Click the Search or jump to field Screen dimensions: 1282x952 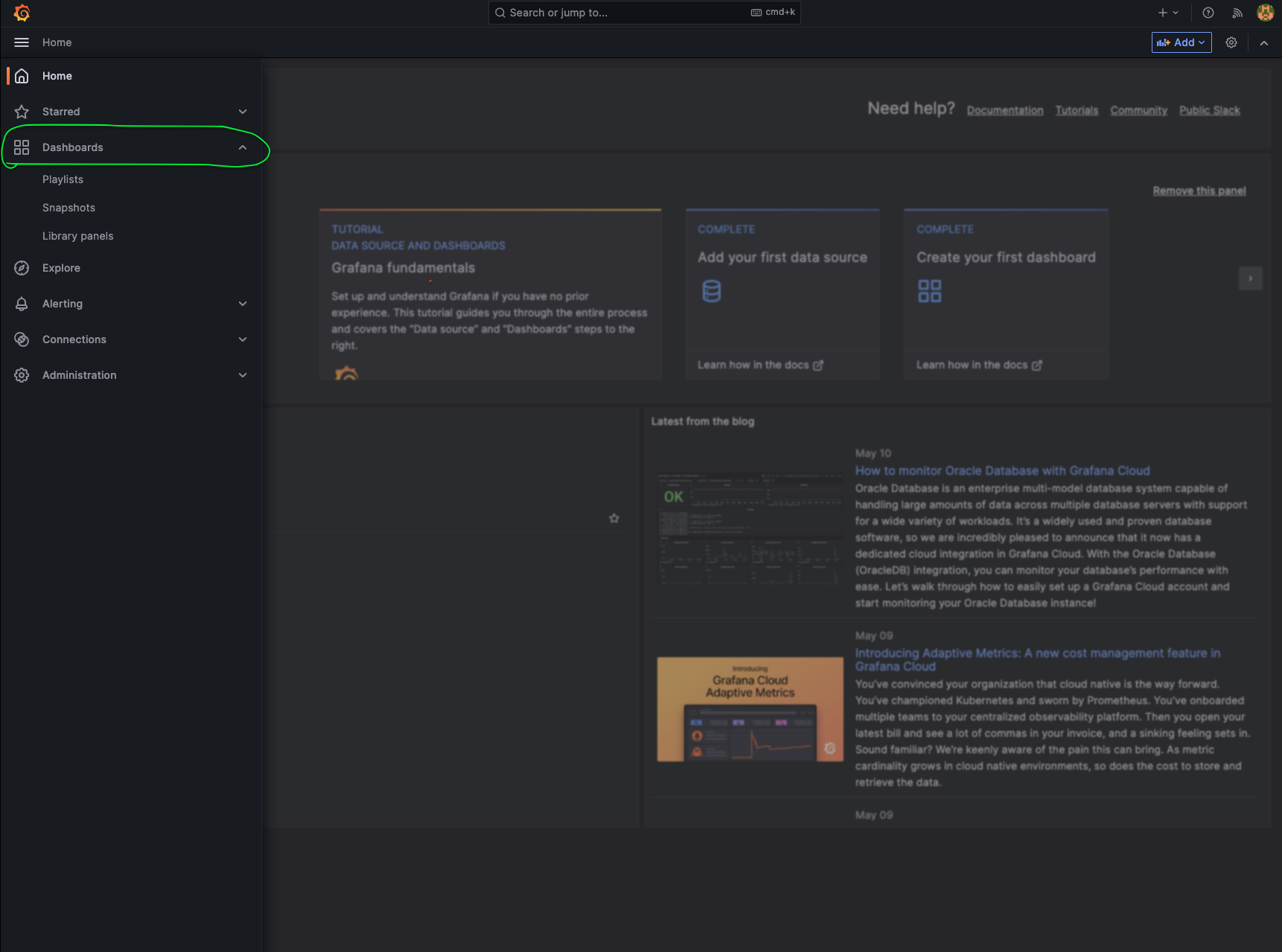[x=644, y=13]
